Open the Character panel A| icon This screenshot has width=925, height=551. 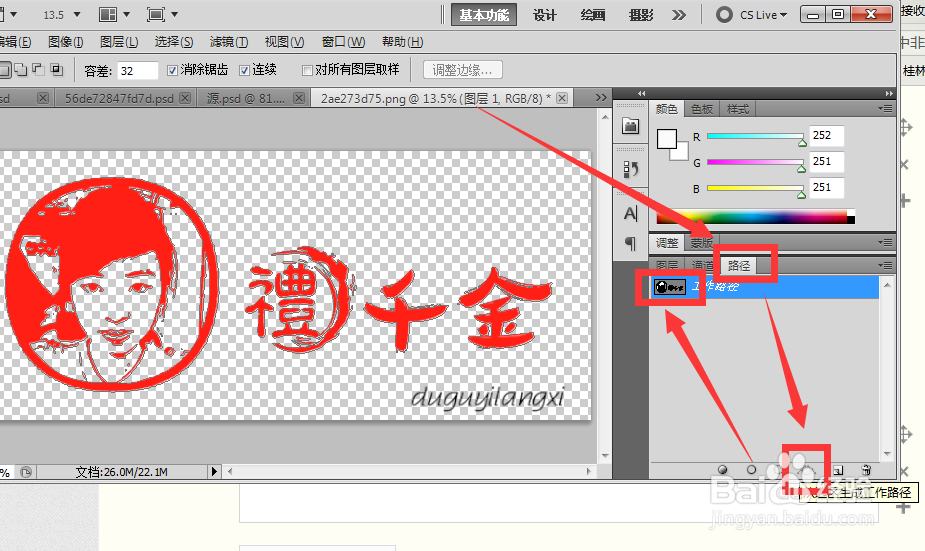click(x=631, y=214)
